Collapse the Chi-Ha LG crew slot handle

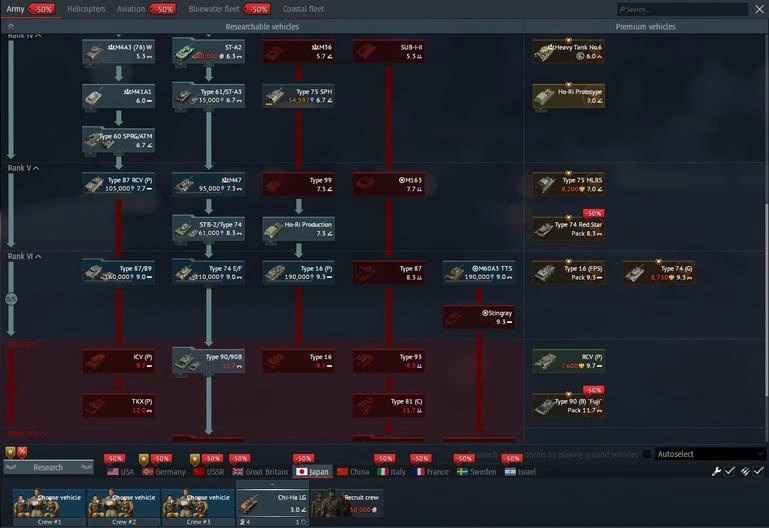[x=272, y=484]
